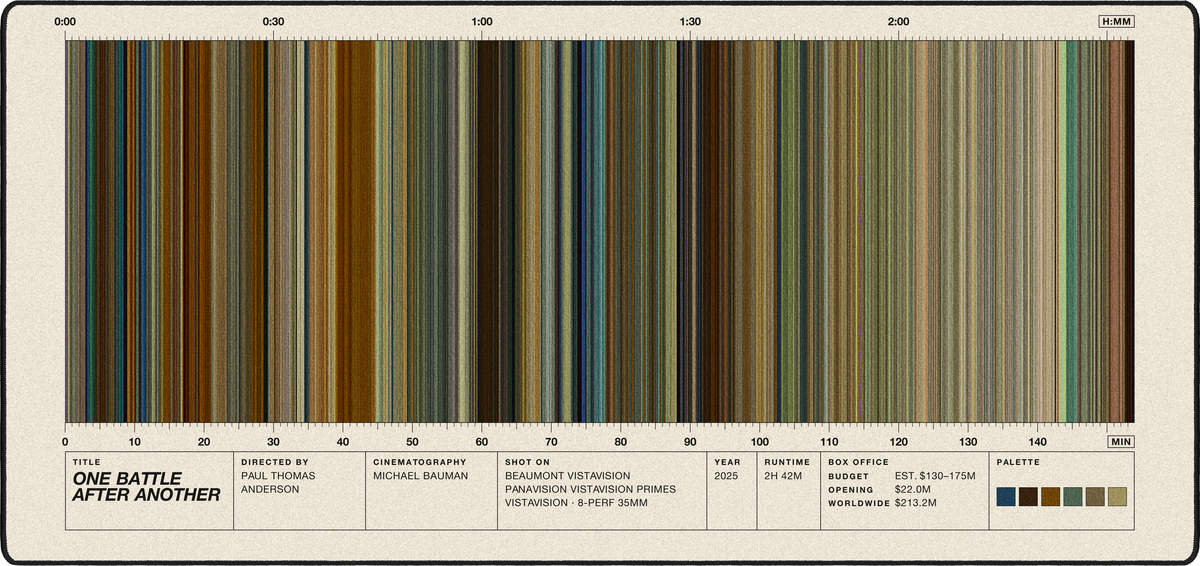Select the Beaumont VistaVision text
Viewport: 1200px width, 566px height.
568,476
